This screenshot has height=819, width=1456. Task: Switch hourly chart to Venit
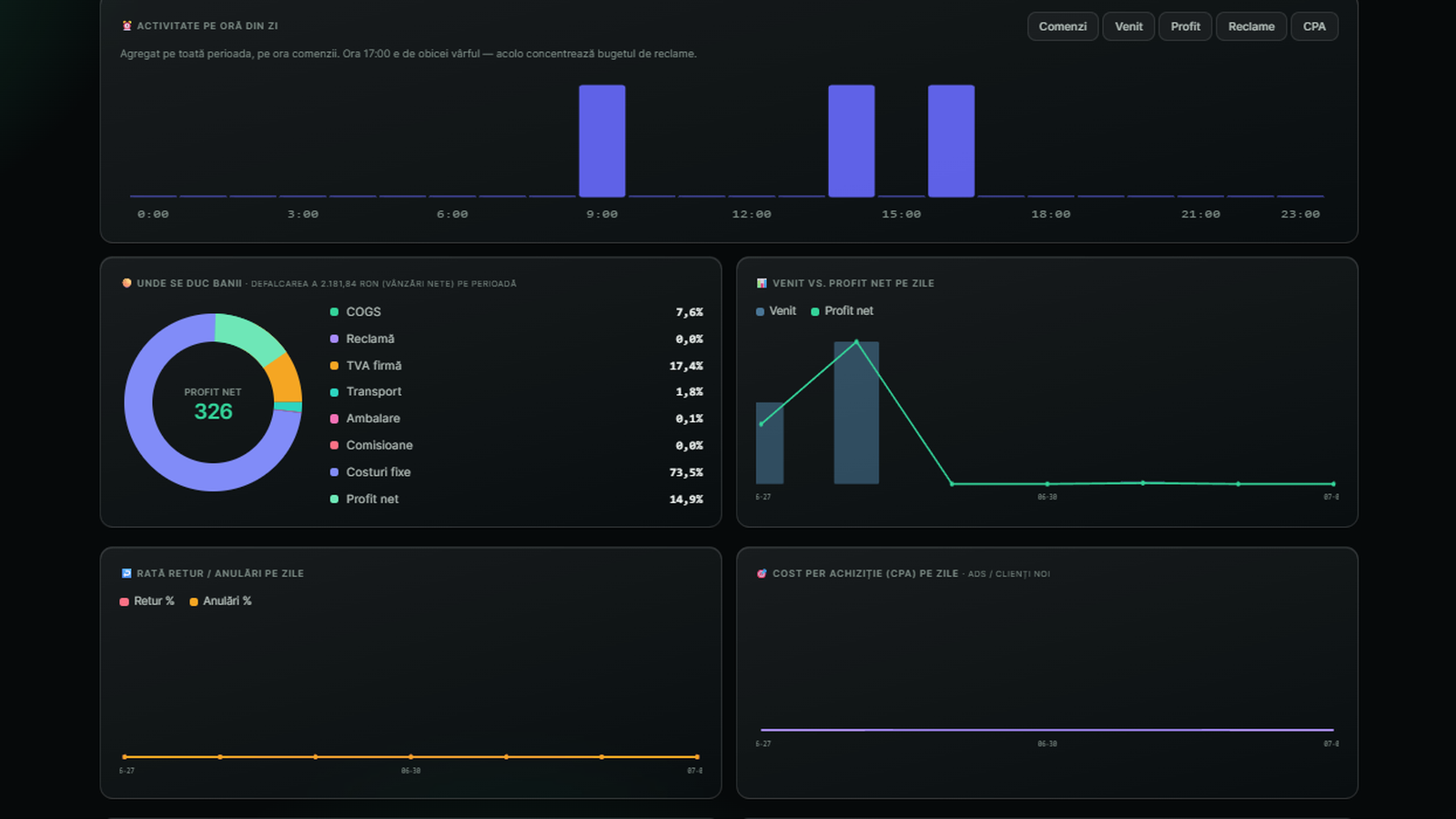[1128, 26]
